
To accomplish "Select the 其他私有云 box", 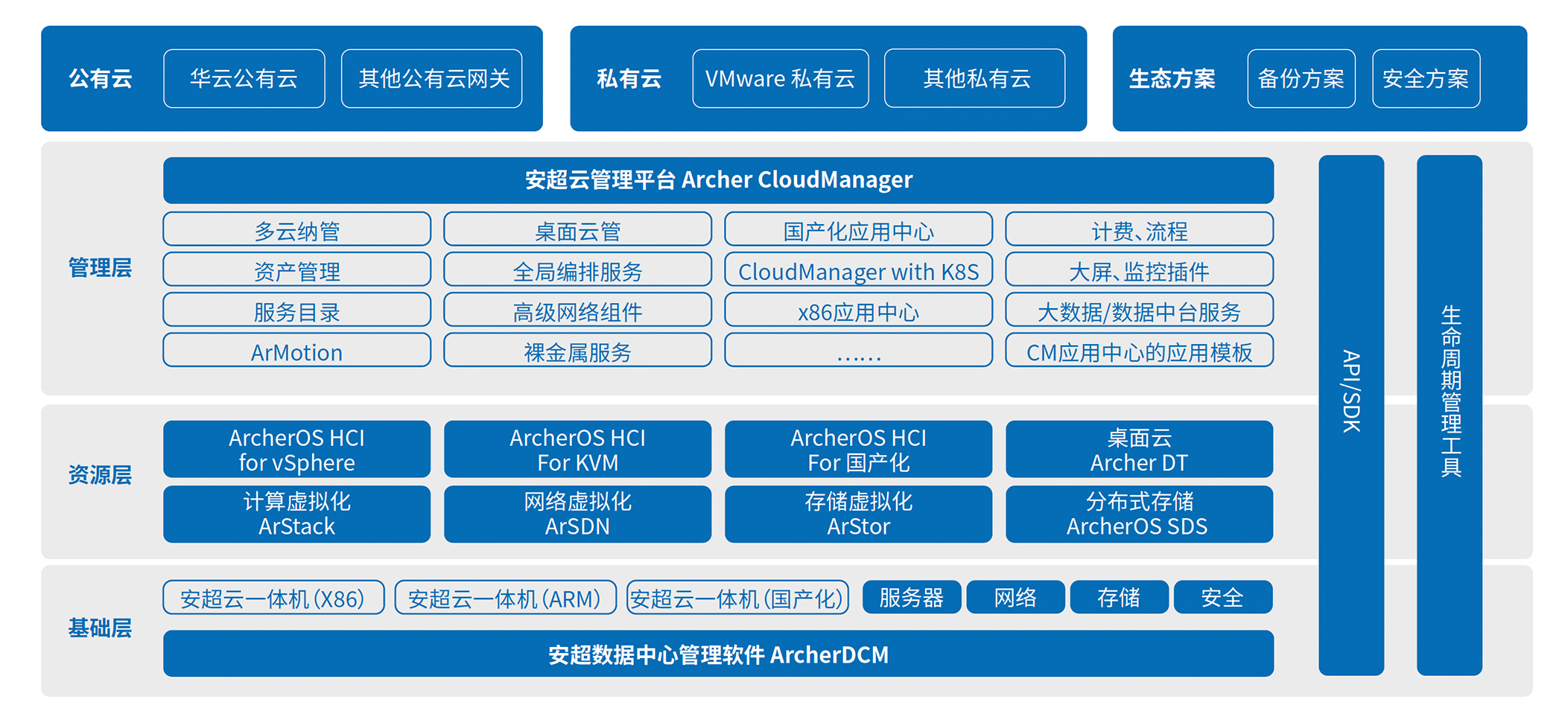I will (x=974, y=78).
